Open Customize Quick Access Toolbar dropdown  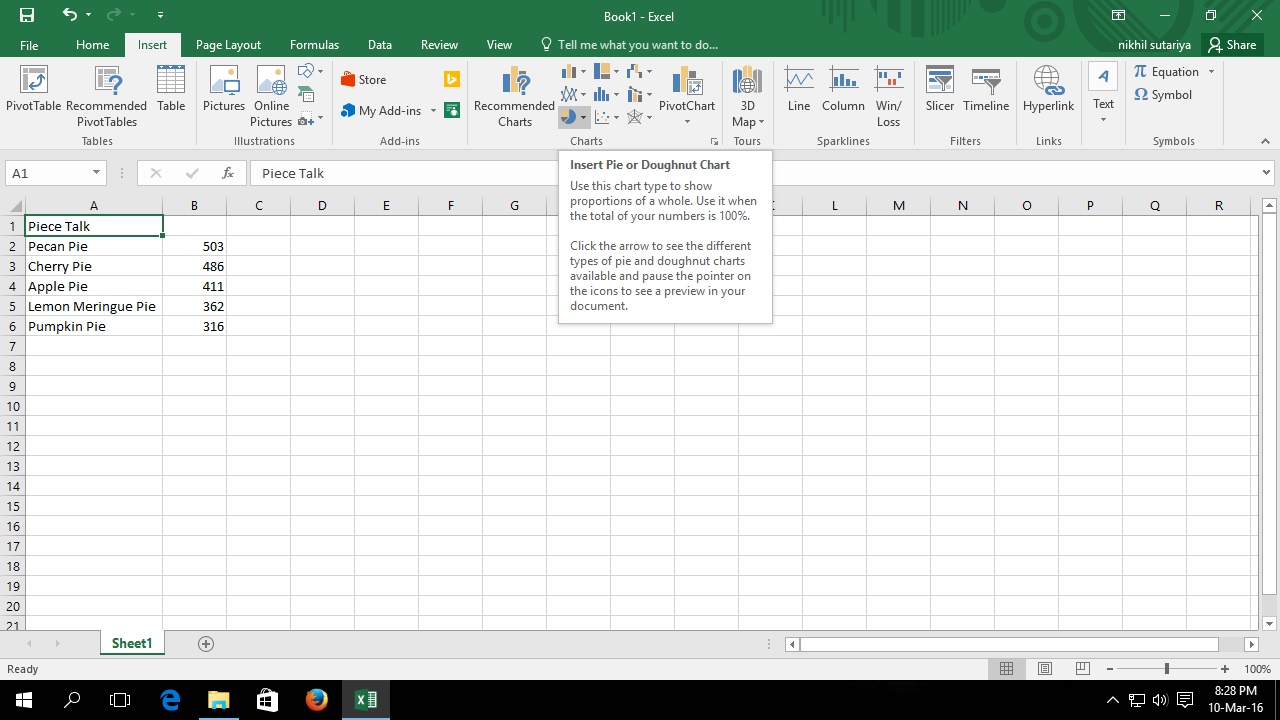[162, 16]
